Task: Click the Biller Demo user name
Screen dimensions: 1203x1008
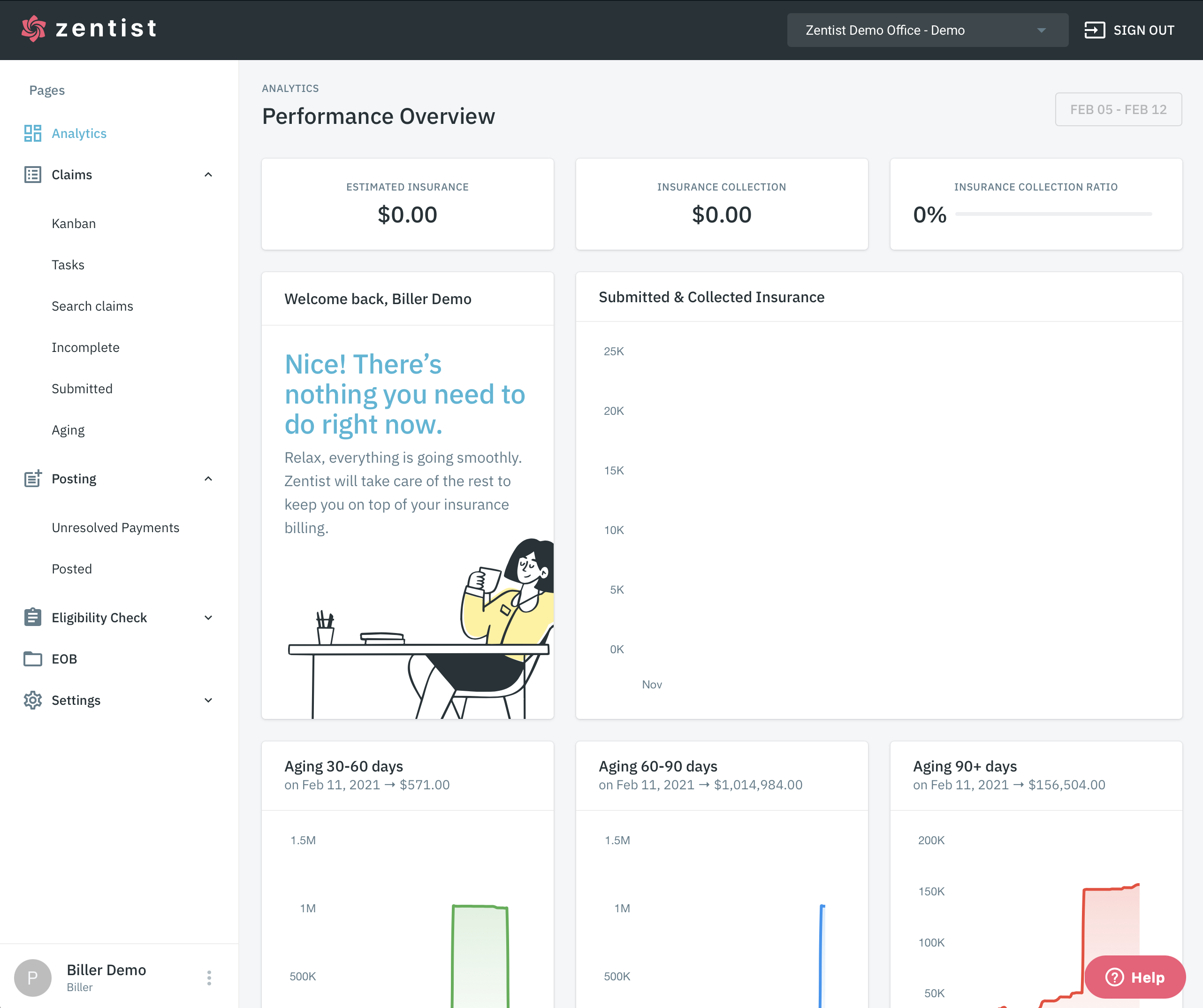Action: click(x=107, y=970)
